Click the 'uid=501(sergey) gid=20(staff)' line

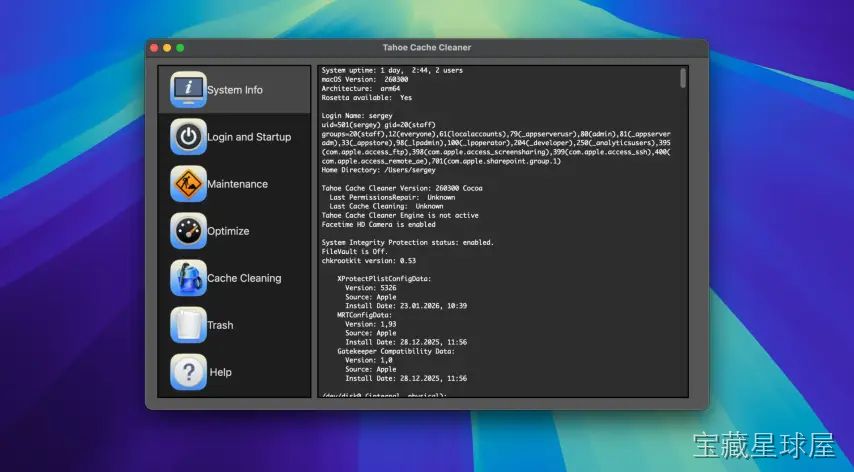[379, 125]
